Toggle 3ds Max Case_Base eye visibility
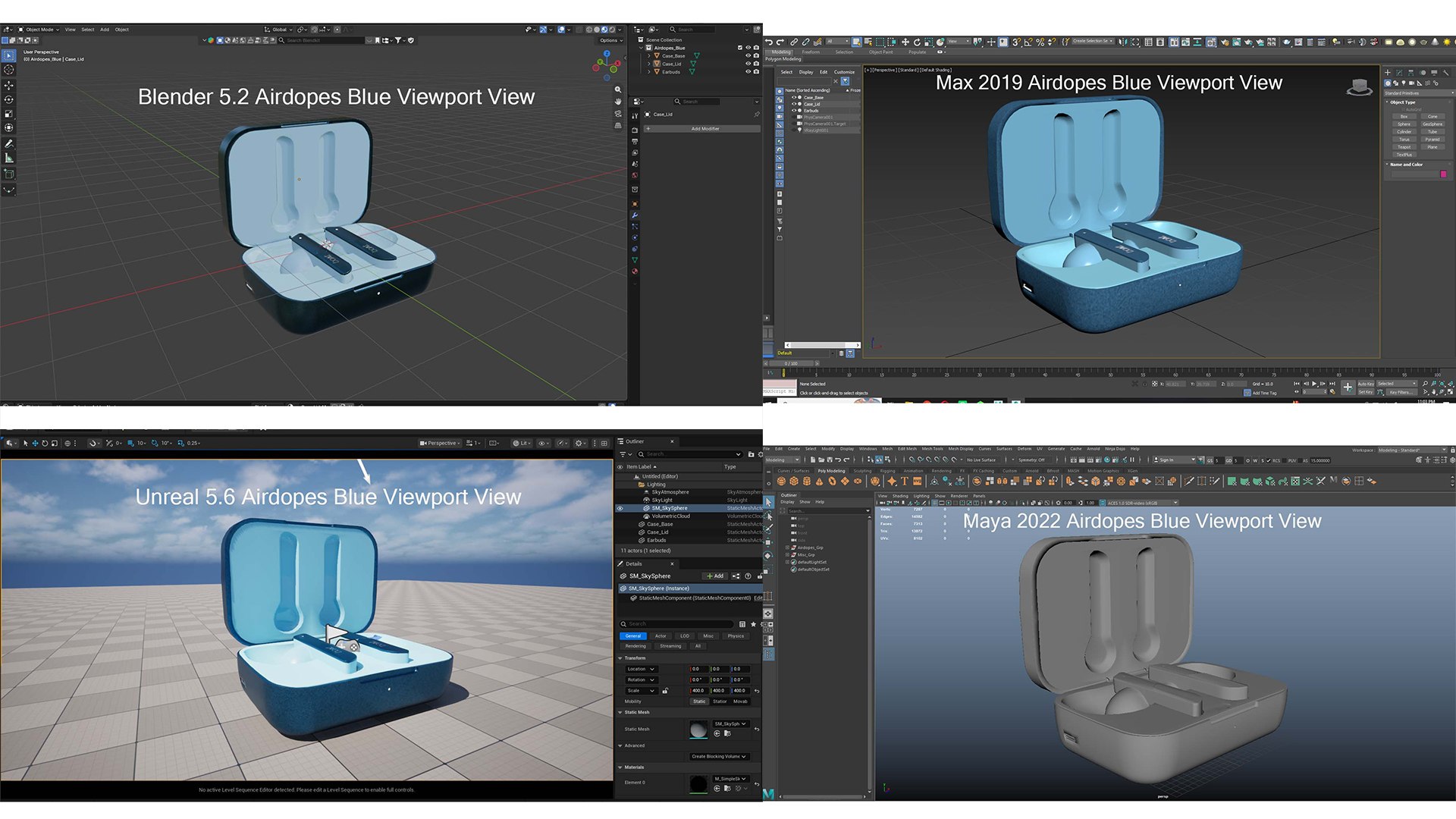This screenshot has width=1456, height=819. pos(794,98)
